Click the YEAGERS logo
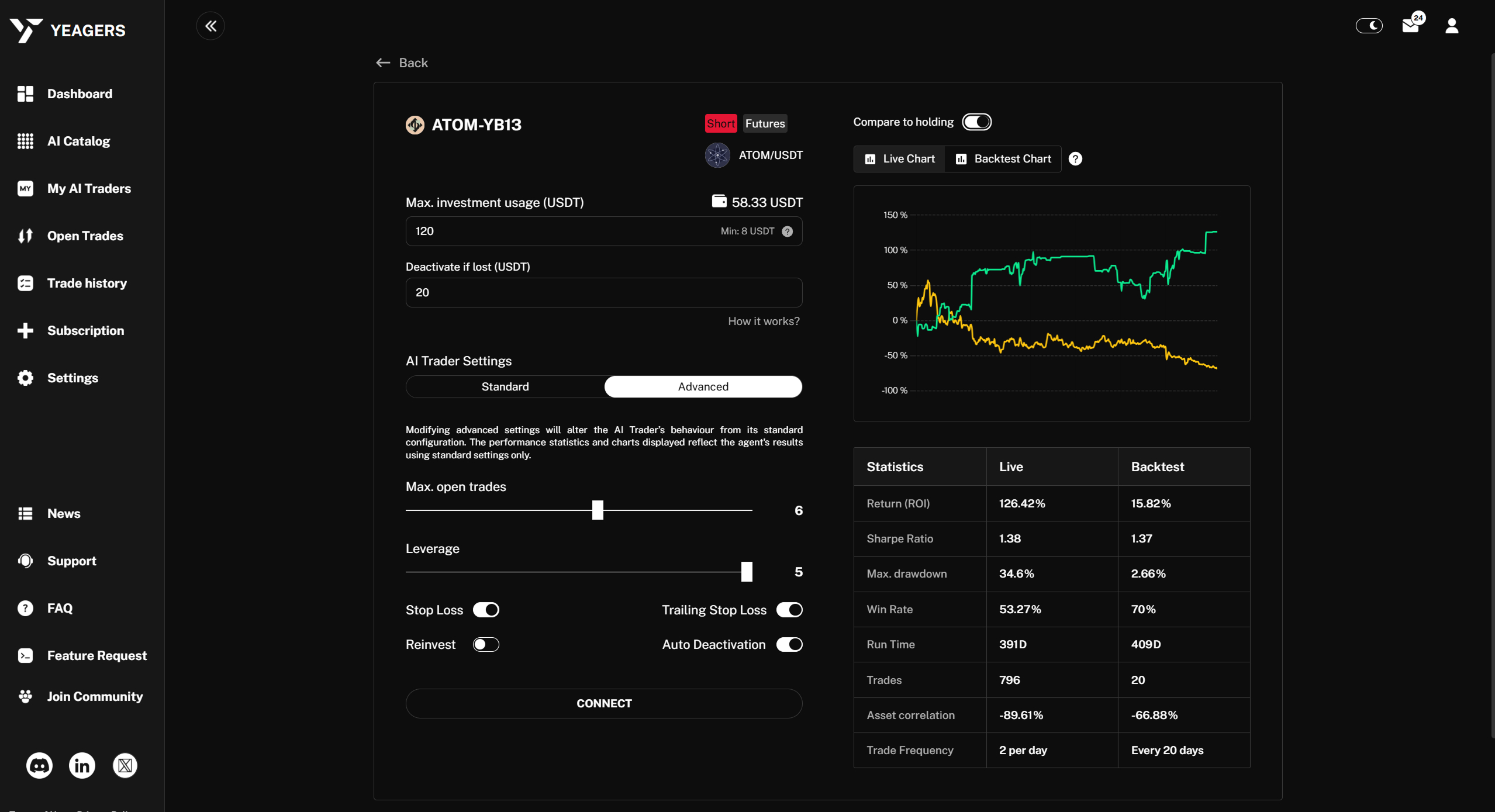 67,30
